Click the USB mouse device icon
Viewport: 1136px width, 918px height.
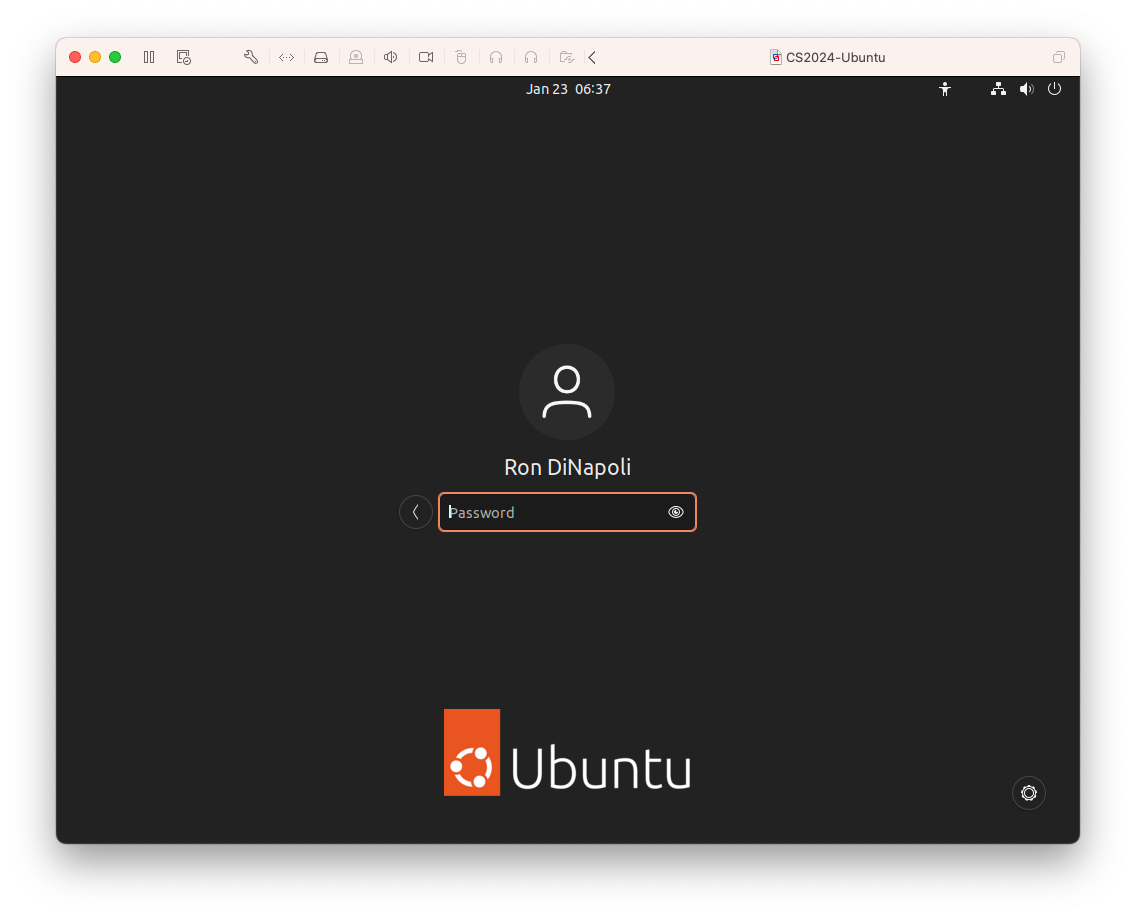click(x=461, y=57)
